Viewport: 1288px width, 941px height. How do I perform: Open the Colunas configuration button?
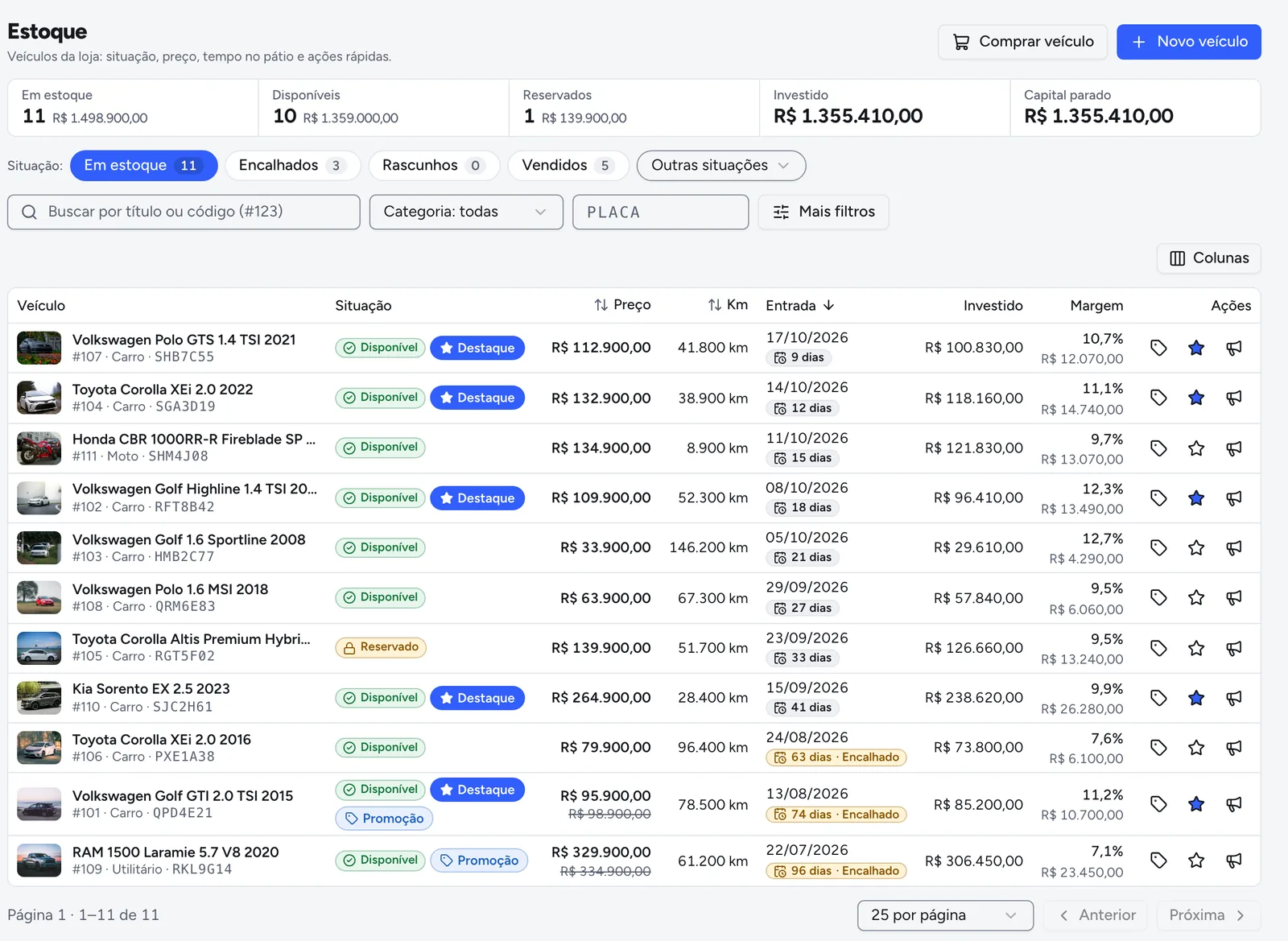click(x=1209, y=258)
